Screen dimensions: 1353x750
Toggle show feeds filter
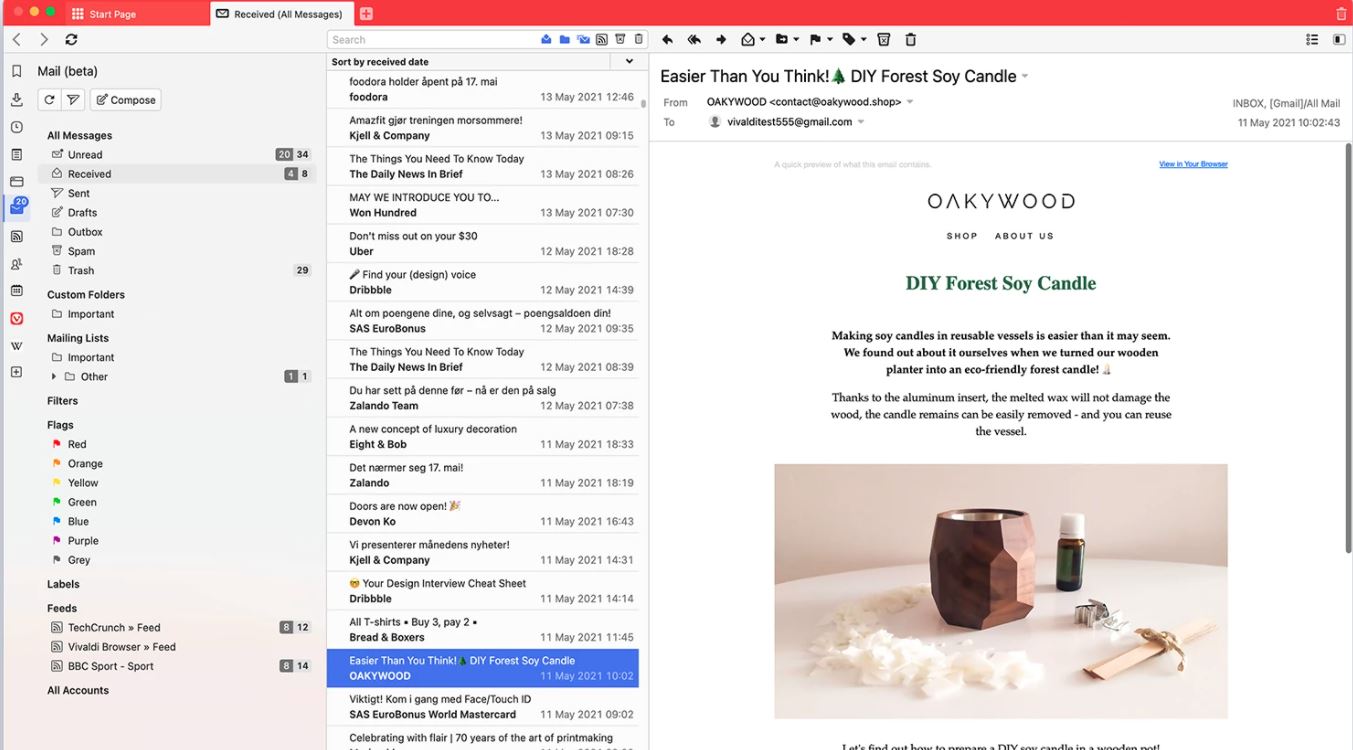click(x=602, y=40)
